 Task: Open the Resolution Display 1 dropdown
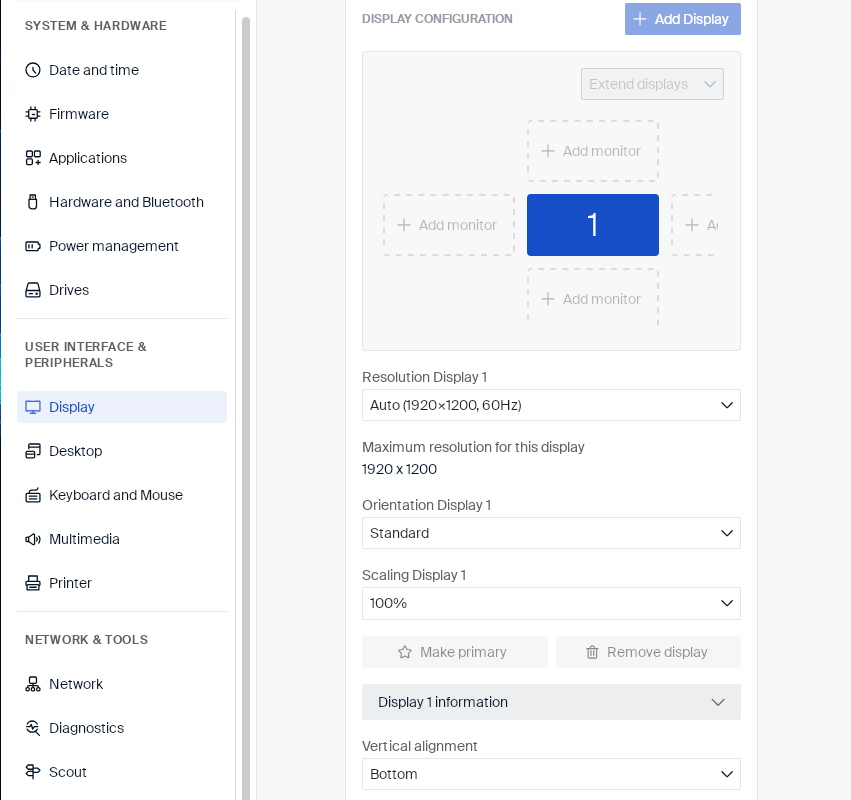551,405
